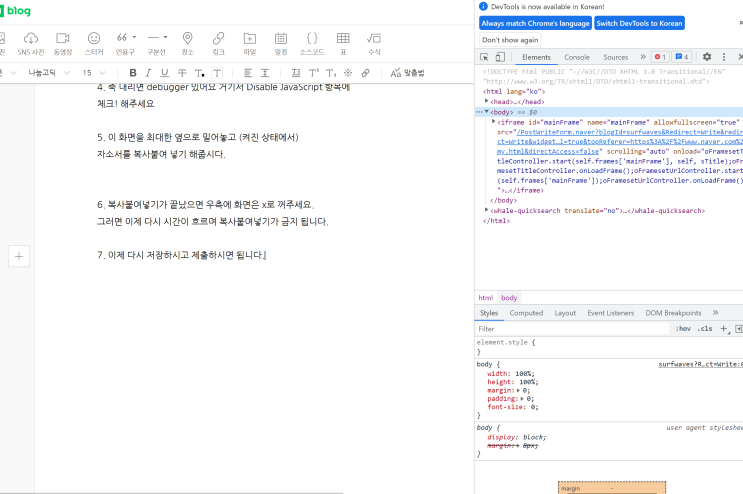This screenshot has height=494, width=743.
Task: Open the error count badge
Action: point(660,57)
